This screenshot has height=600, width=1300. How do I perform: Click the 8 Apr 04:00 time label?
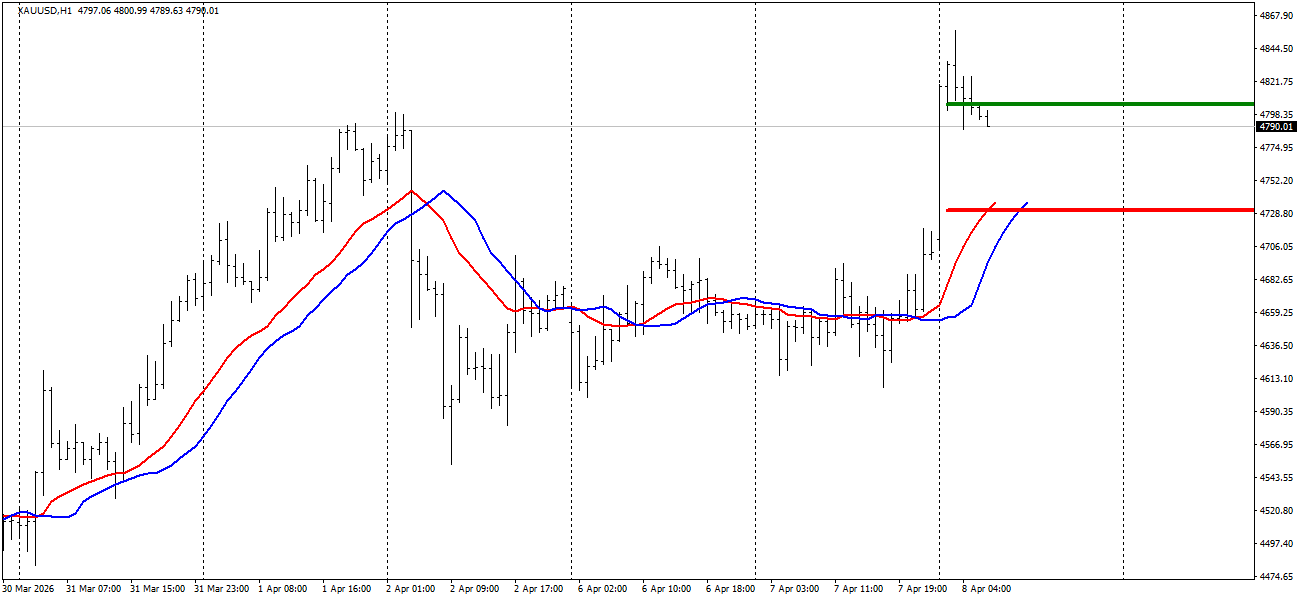(x=987, y=589)
